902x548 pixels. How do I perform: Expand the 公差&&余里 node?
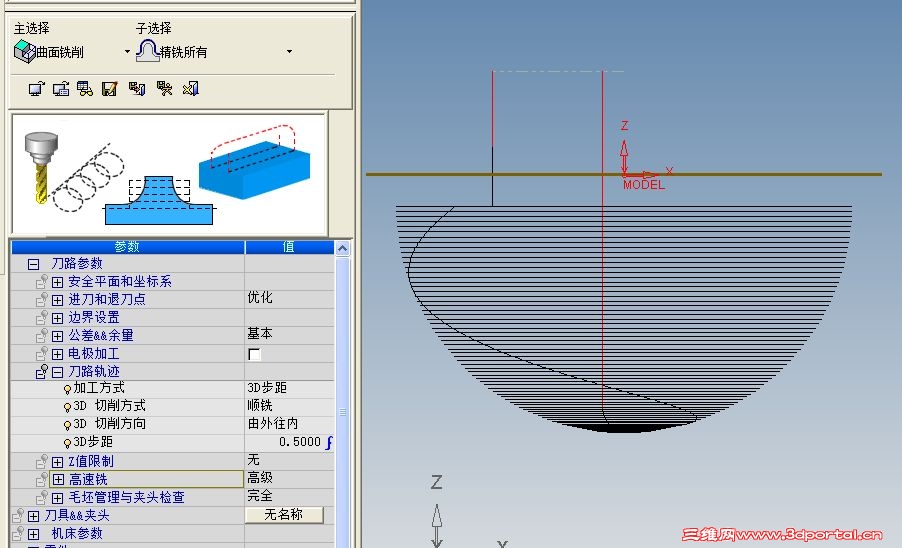pos(58,336)
